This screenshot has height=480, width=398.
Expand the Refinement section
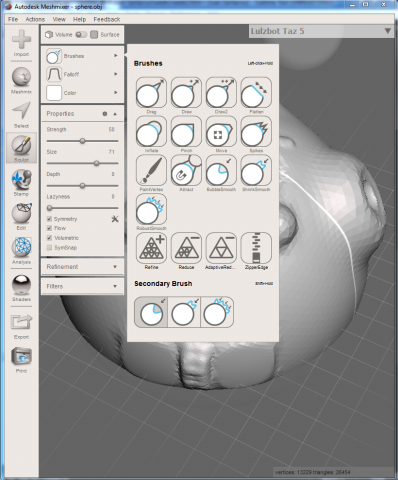82,267
